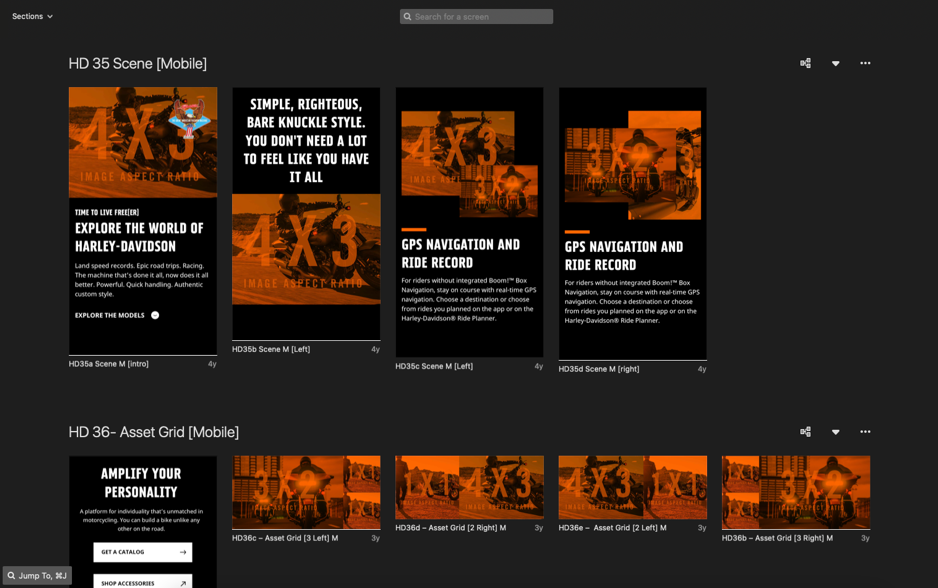Click the HD36c – Asset Grid [3 Left] M label
The width and height of the screenshot is (938, 588).
(x=285, y=538)
